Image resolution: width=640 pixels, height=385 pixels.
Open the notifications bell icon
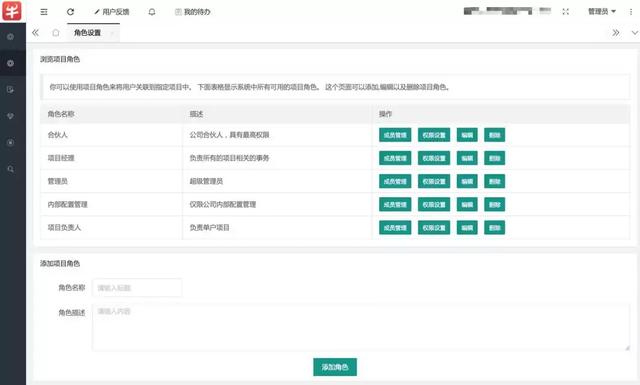point(152,12)
